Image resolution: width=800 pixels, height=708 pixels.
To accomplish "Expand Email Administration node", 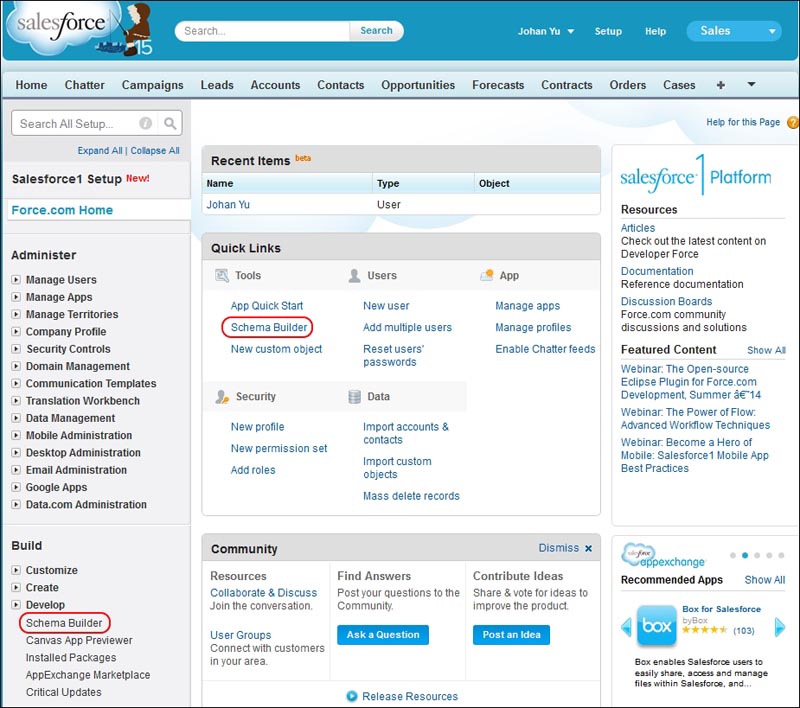I will [16, 470].
